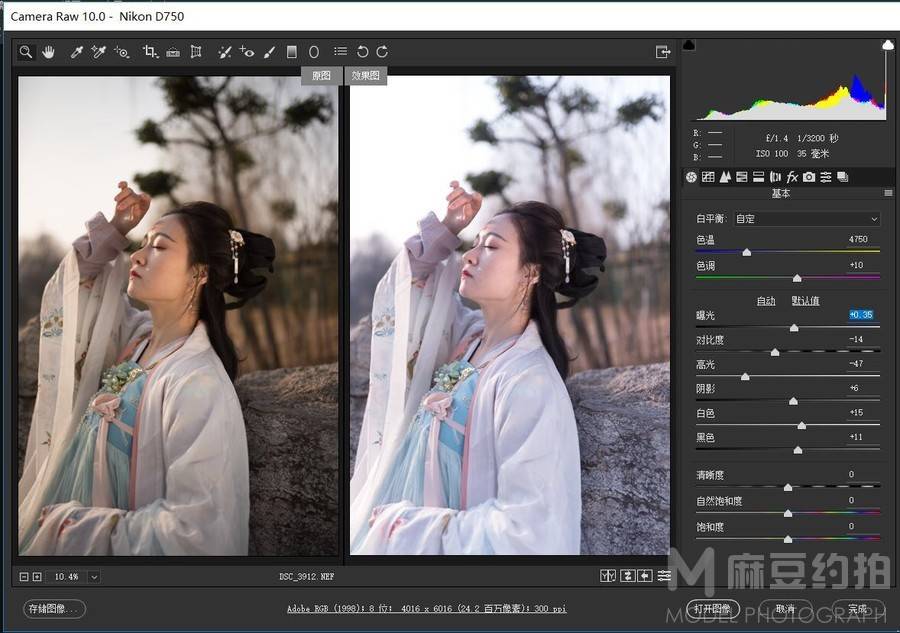Open the Tone Curve panel tab
Screen dimensions: 900x633
(x=708, y=177)
